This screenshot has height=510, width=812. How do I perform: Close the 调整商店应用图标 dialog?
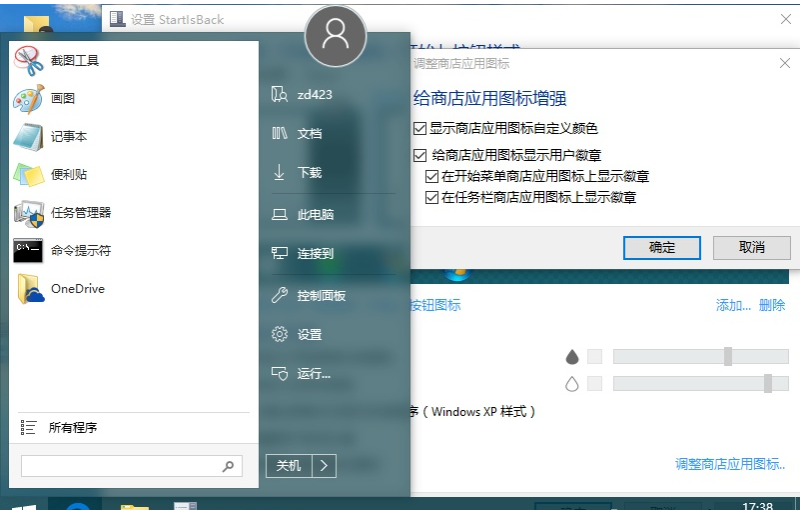point(785,63)
